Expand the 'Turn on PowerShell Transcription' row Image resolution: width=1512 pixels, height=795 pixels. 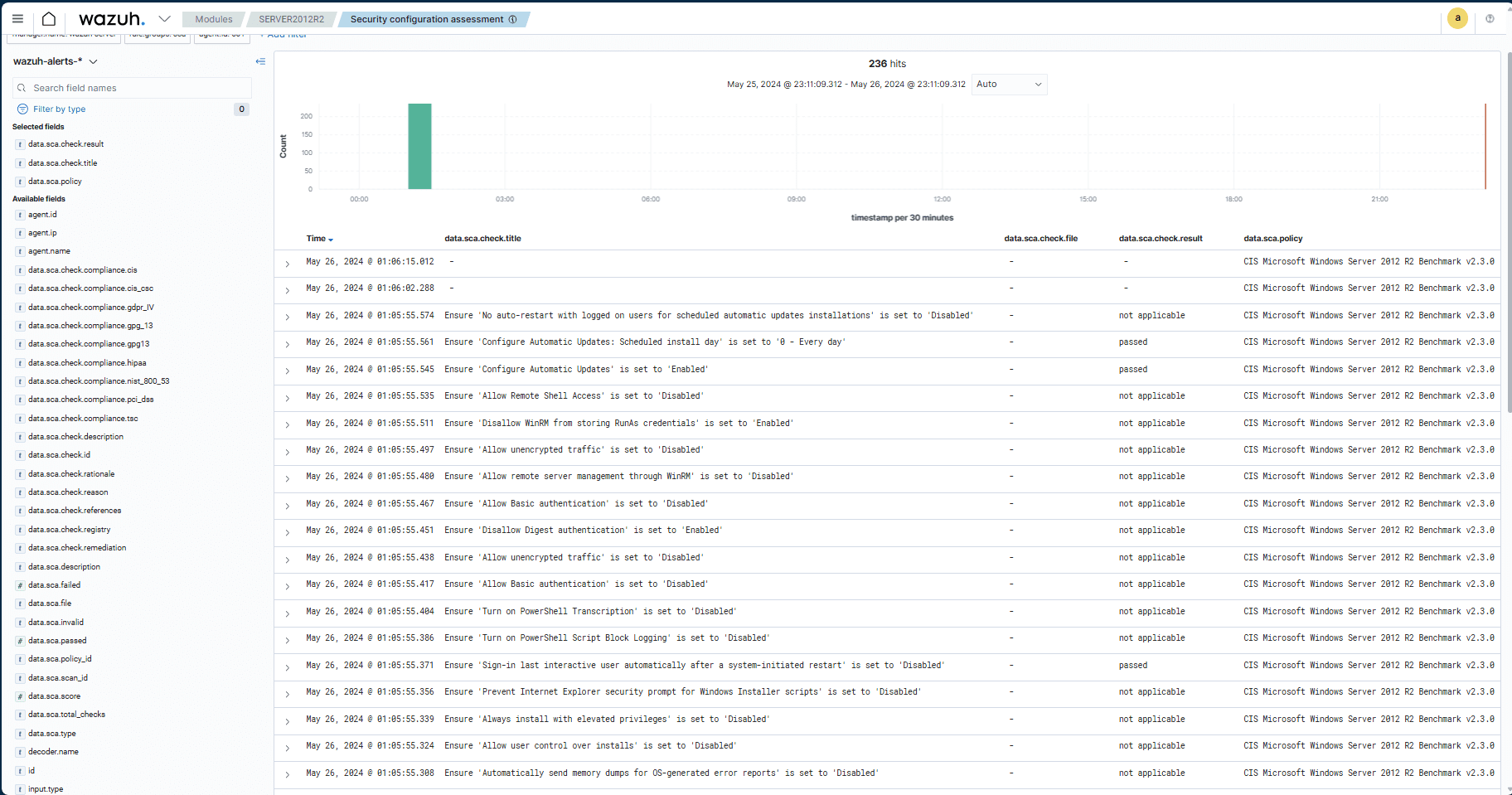pos(287,613)
